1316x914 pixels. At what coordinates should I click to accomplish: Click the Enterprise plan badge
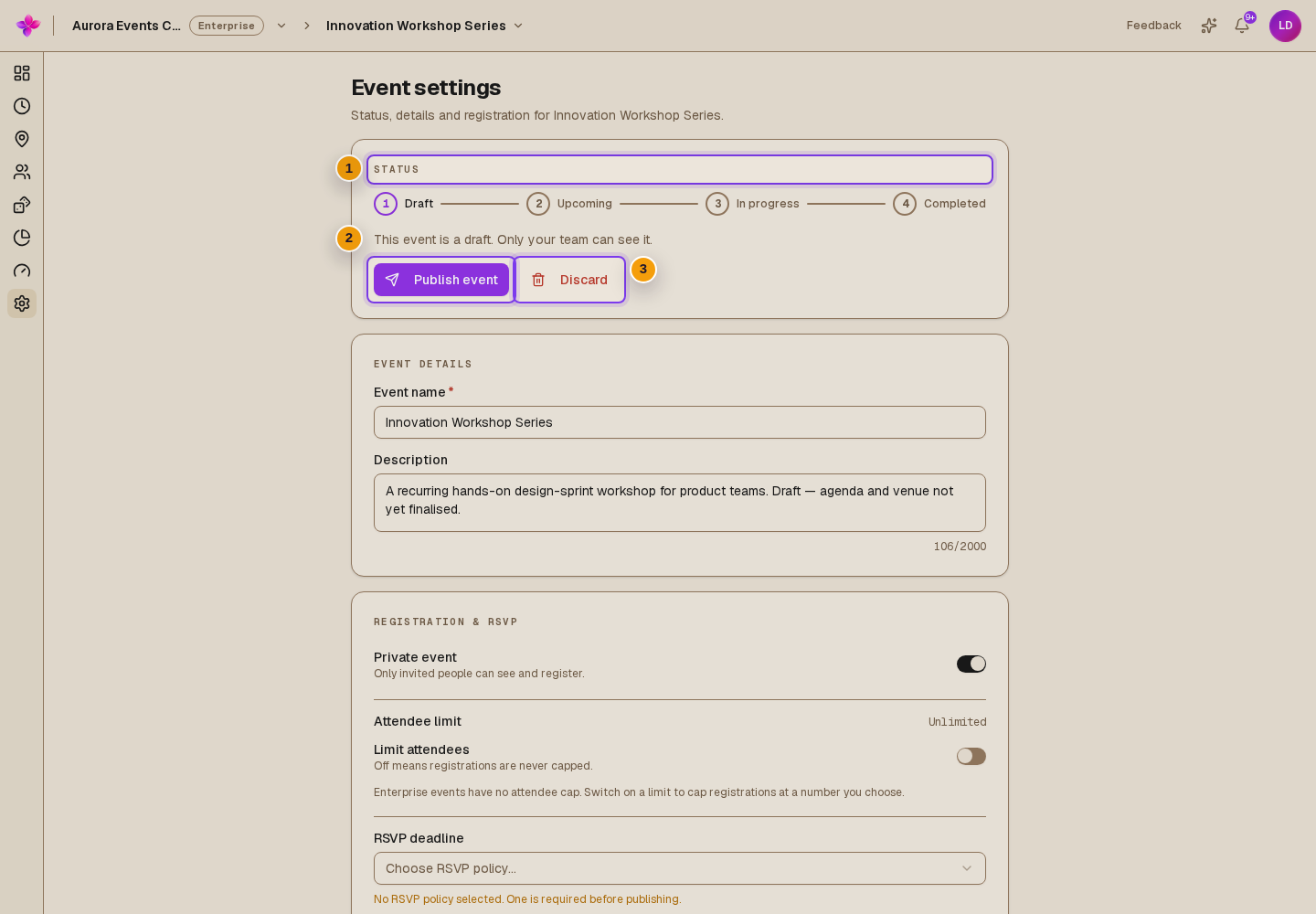coord(227,26)
